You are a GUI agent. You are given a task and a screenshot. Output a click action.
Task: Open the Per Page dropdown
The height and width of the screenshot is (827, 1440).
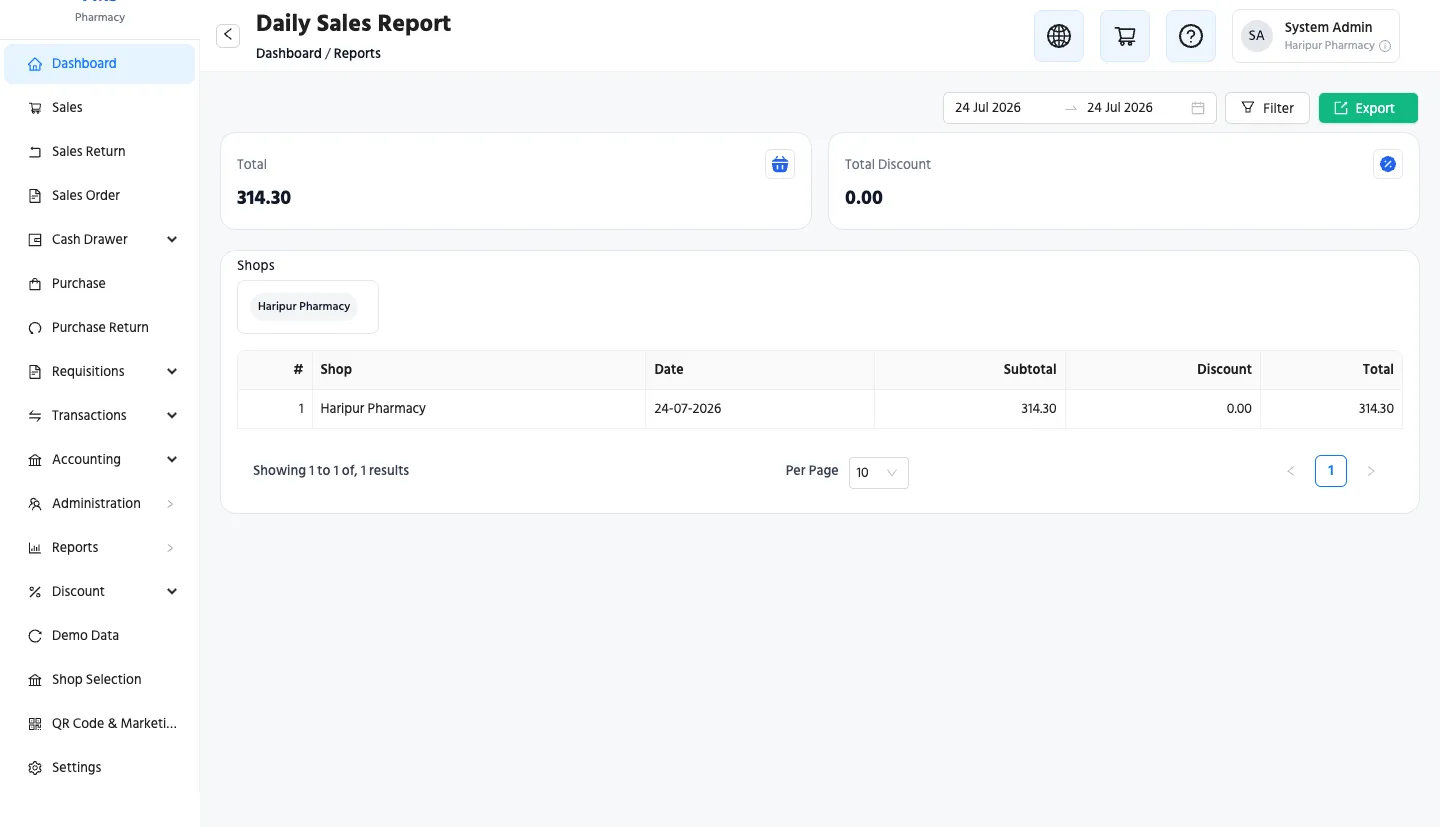(879, 472)
